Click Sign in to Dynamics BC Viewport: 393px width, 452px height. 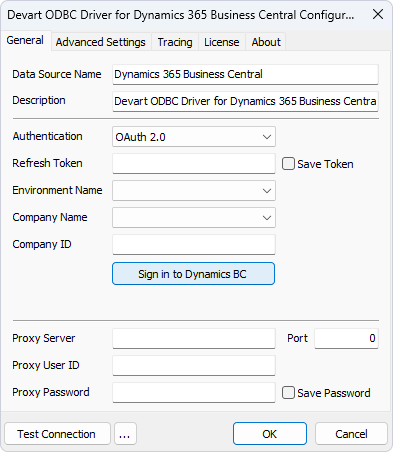[x=194, y=274]
